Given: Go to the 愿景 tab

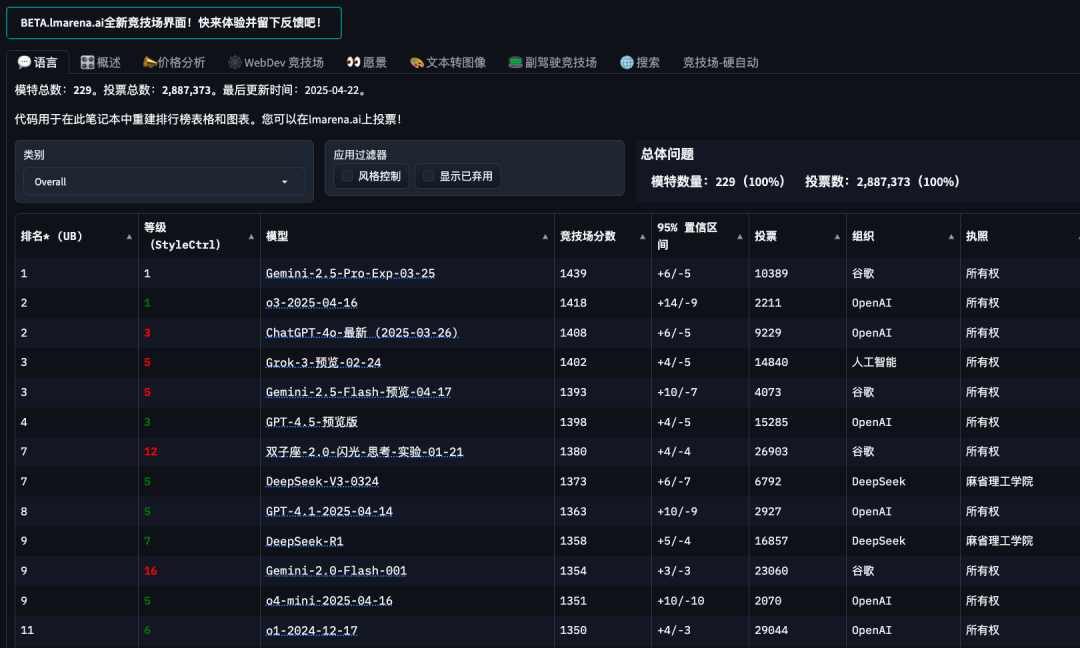Looking at the screenshot, I should pyautogui.click(x=366, y=63).
